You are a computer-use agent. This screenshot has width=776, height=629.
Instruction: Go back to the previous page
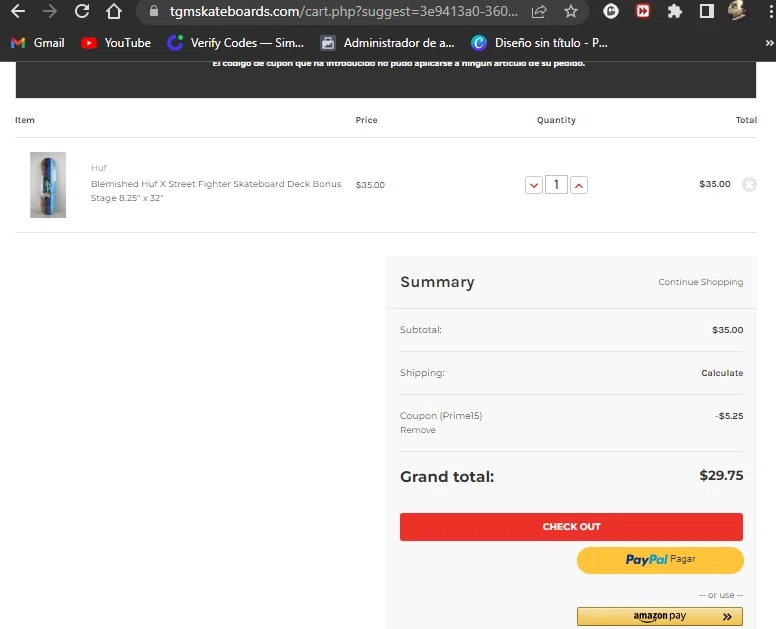18,11
